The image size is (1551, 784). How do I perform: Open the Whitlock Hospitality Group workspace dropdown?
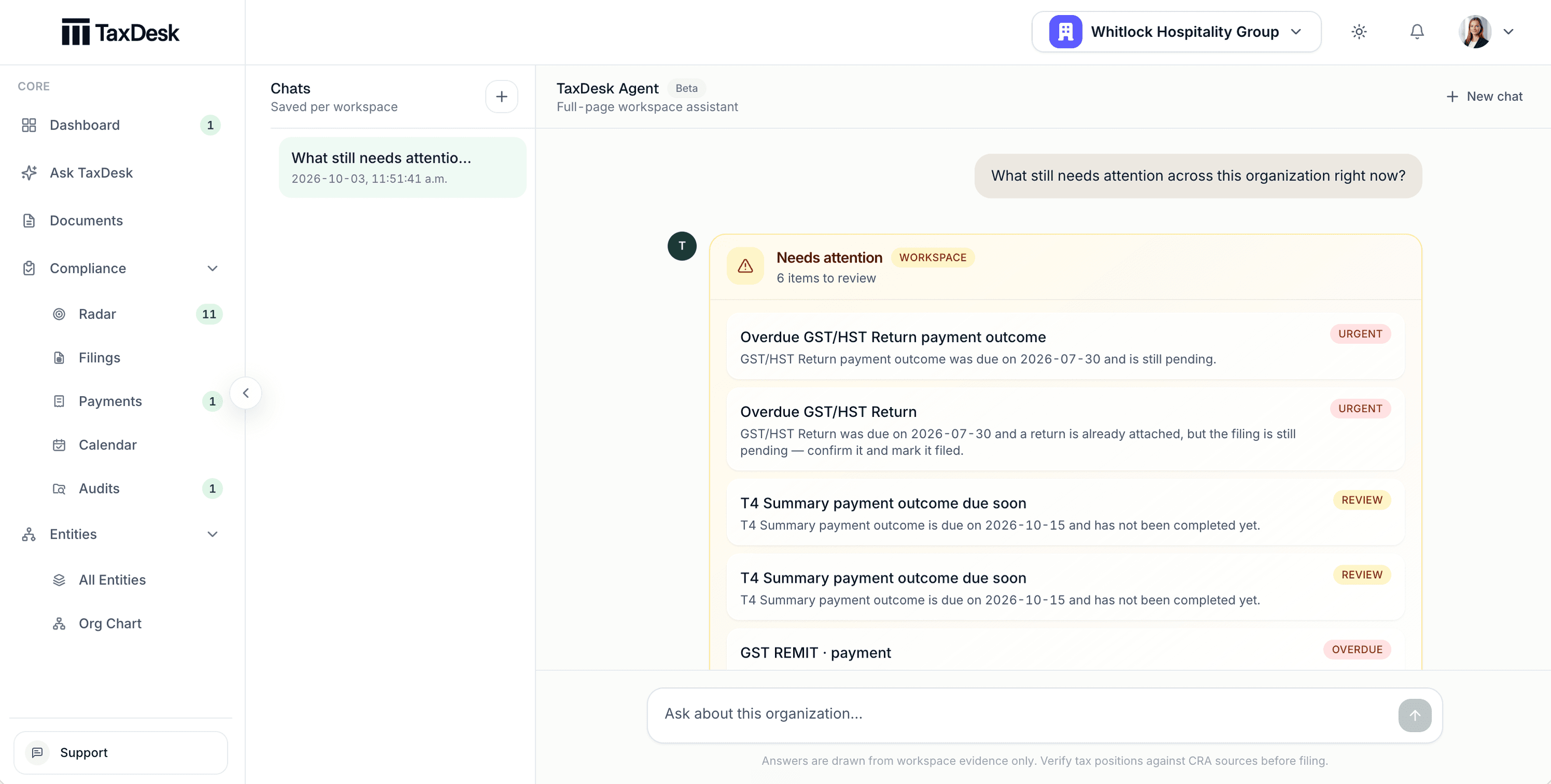pyautogui.click(x=1176, y=32)
